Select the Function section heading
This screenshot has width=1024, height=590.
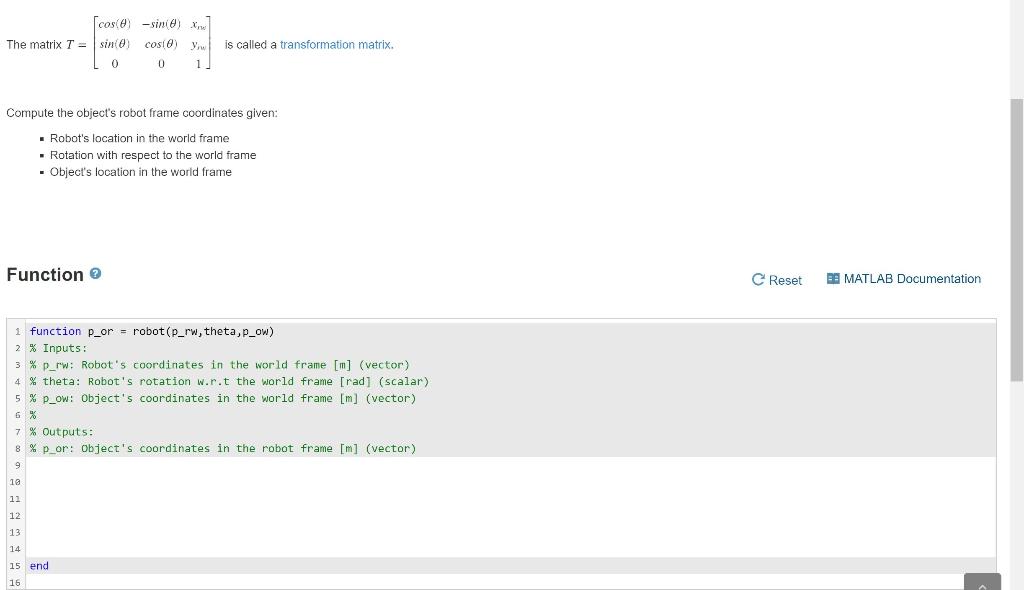[x=45, y=274]
